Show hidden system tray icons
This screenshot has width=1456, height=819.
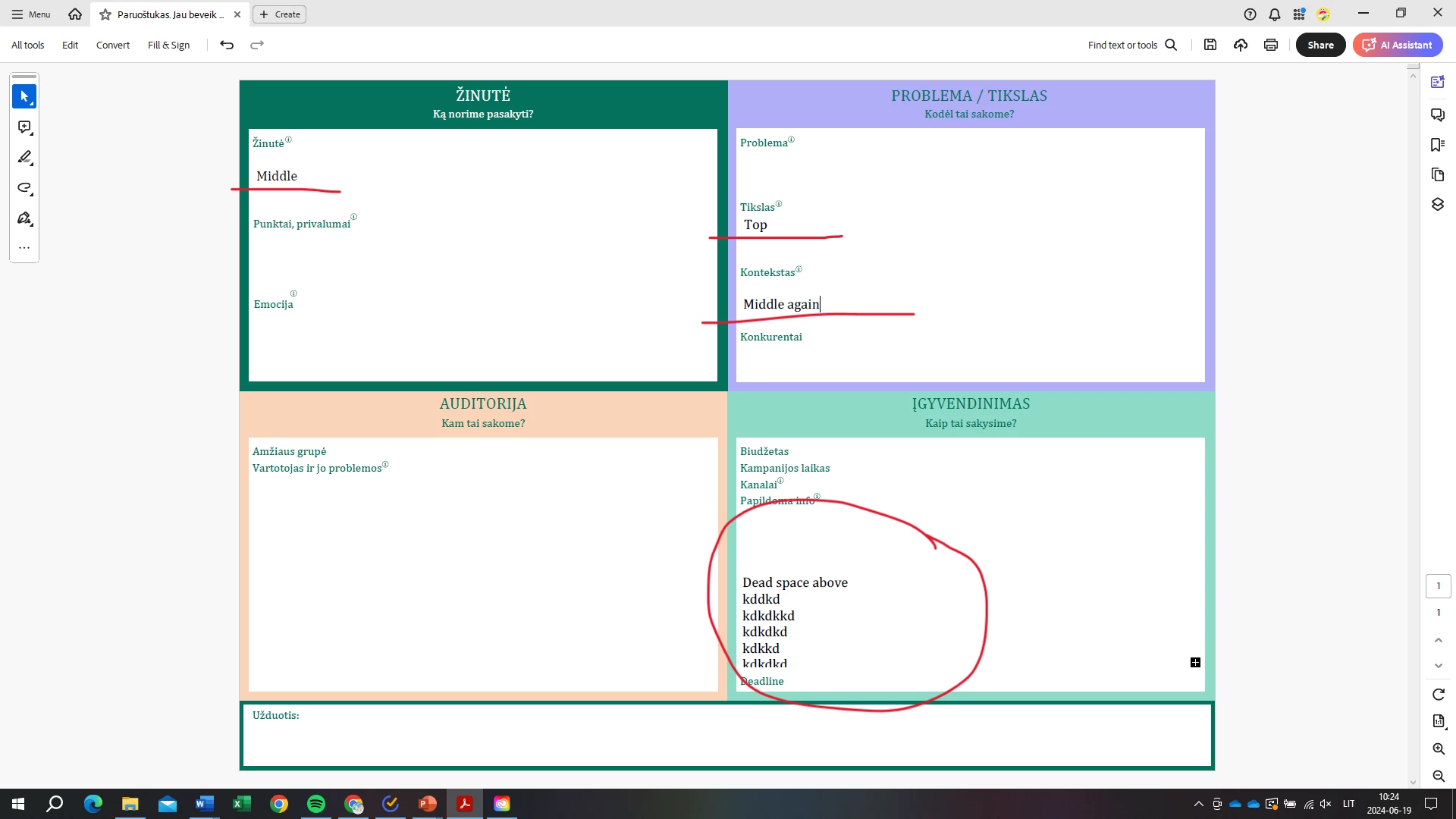(1198, 804)
